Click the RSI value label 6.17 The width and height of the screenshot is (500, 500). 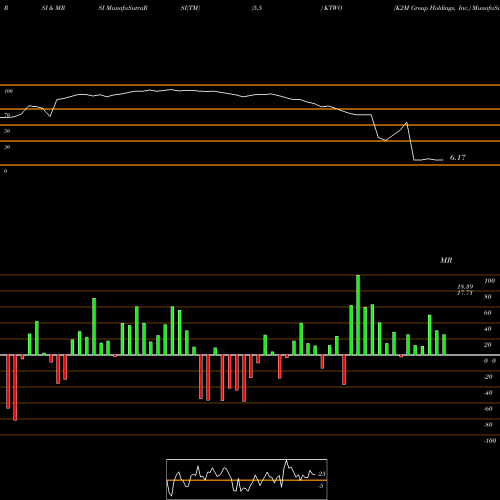tap(458, 157)
